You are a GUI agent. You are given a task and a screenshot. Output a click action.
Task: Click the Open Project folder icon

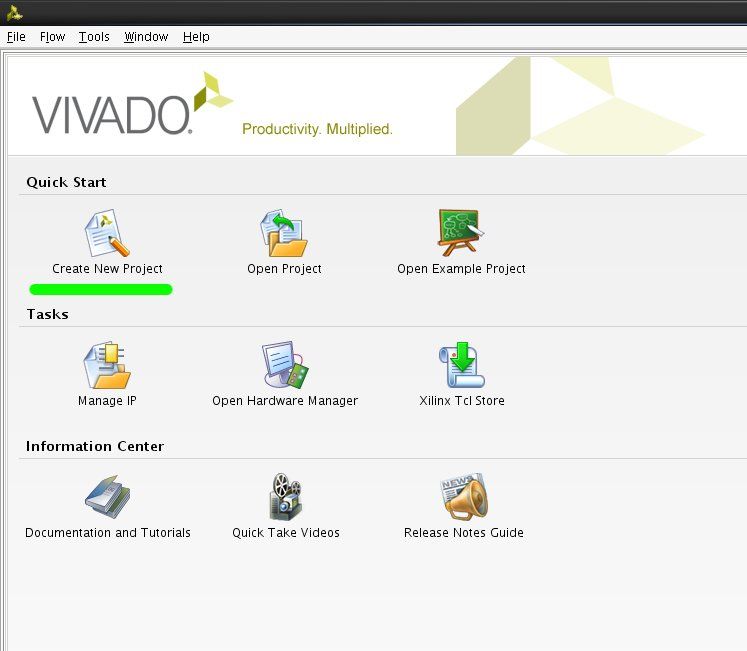284,233
